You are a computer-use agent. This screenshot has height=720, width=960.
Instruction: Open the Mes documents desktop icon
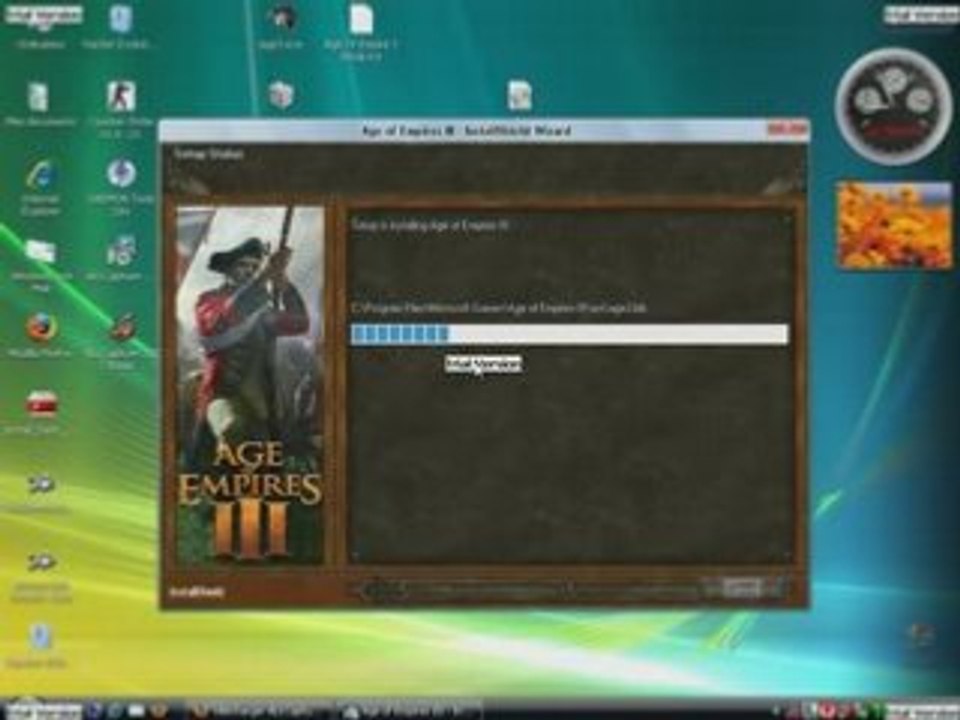pos(38,97)
